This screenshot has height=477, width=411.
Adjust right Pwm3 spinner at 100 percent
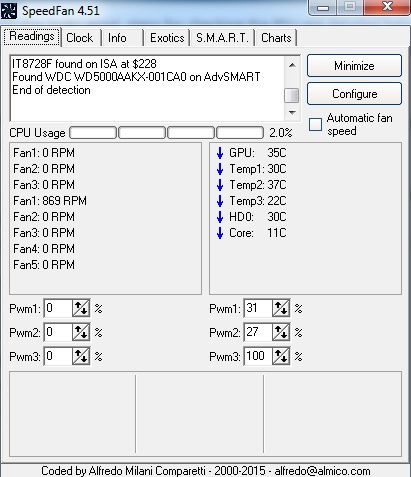click(281, 356)
